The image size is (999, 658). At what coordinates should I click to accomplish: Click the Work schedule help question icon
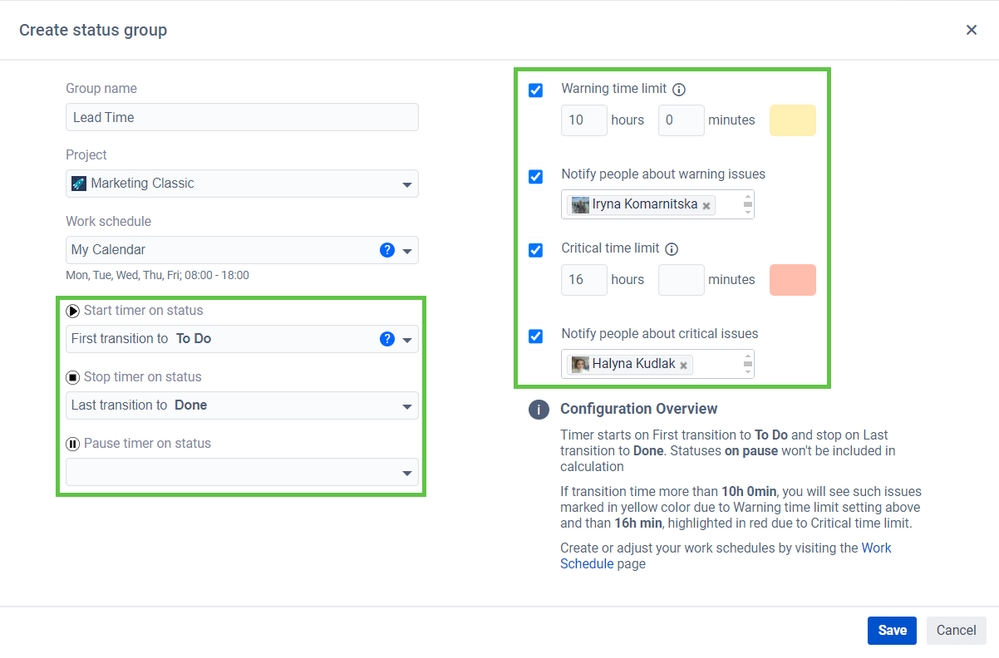tap(387, 250)
